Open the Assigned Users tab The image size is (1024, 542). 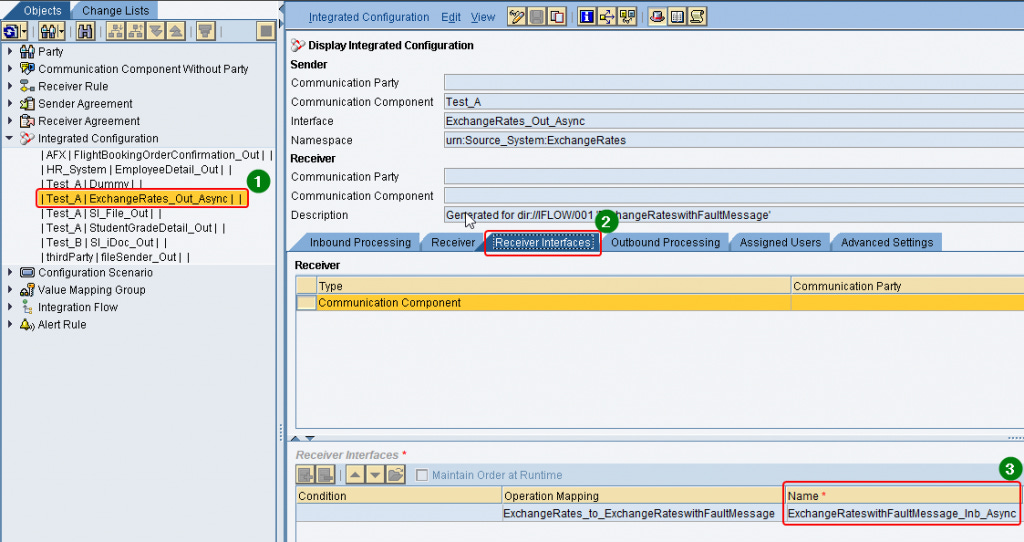(780, 242)
